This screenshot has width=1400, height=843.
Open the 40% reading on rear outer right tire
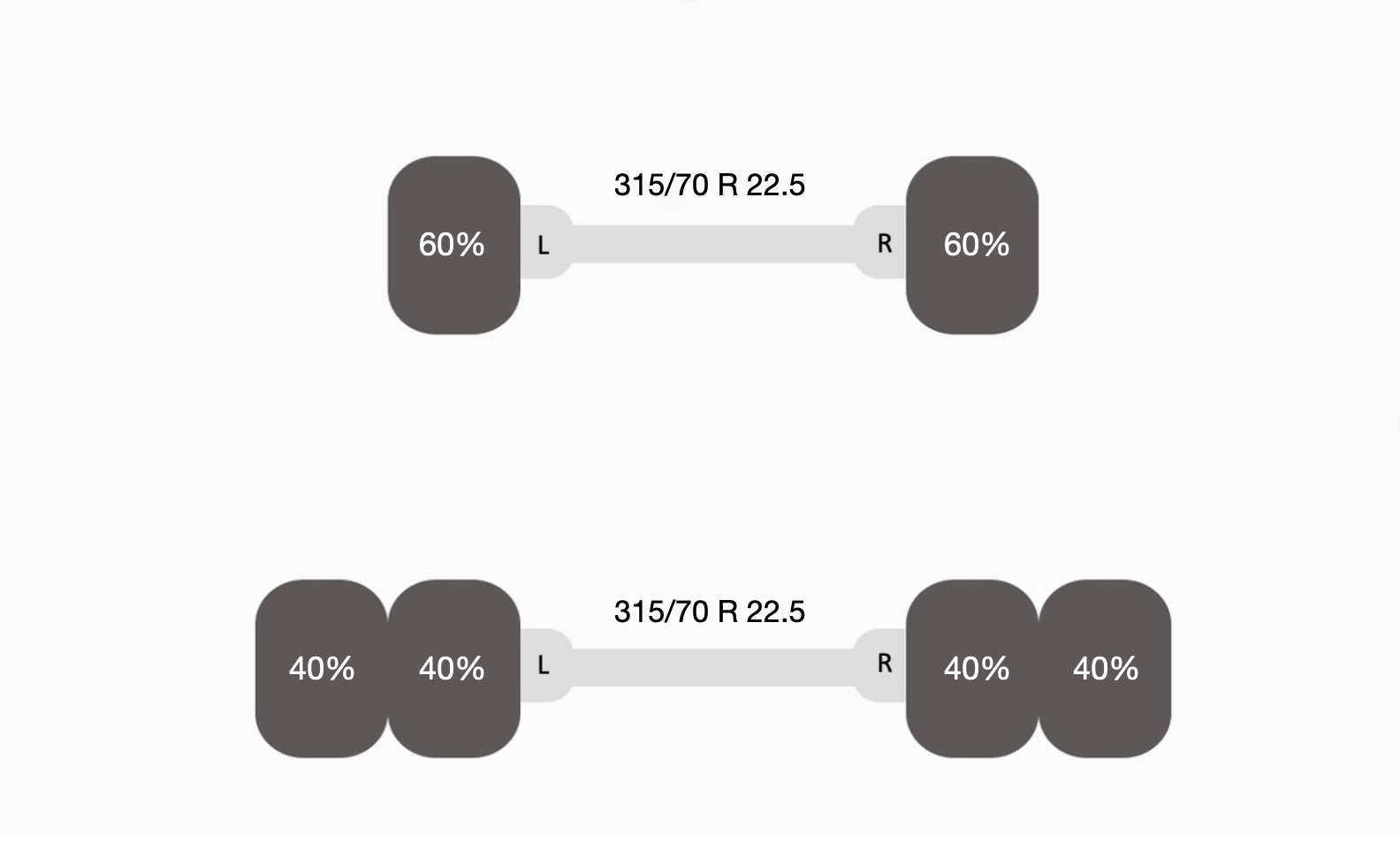tap(1105, 668)
